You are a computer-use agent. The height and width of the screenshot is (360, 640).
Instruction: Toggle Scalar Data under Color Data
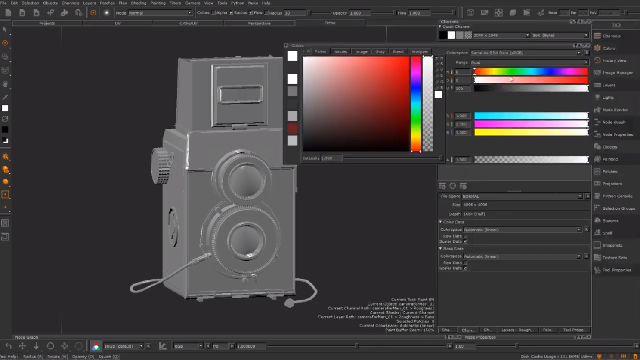465,242
